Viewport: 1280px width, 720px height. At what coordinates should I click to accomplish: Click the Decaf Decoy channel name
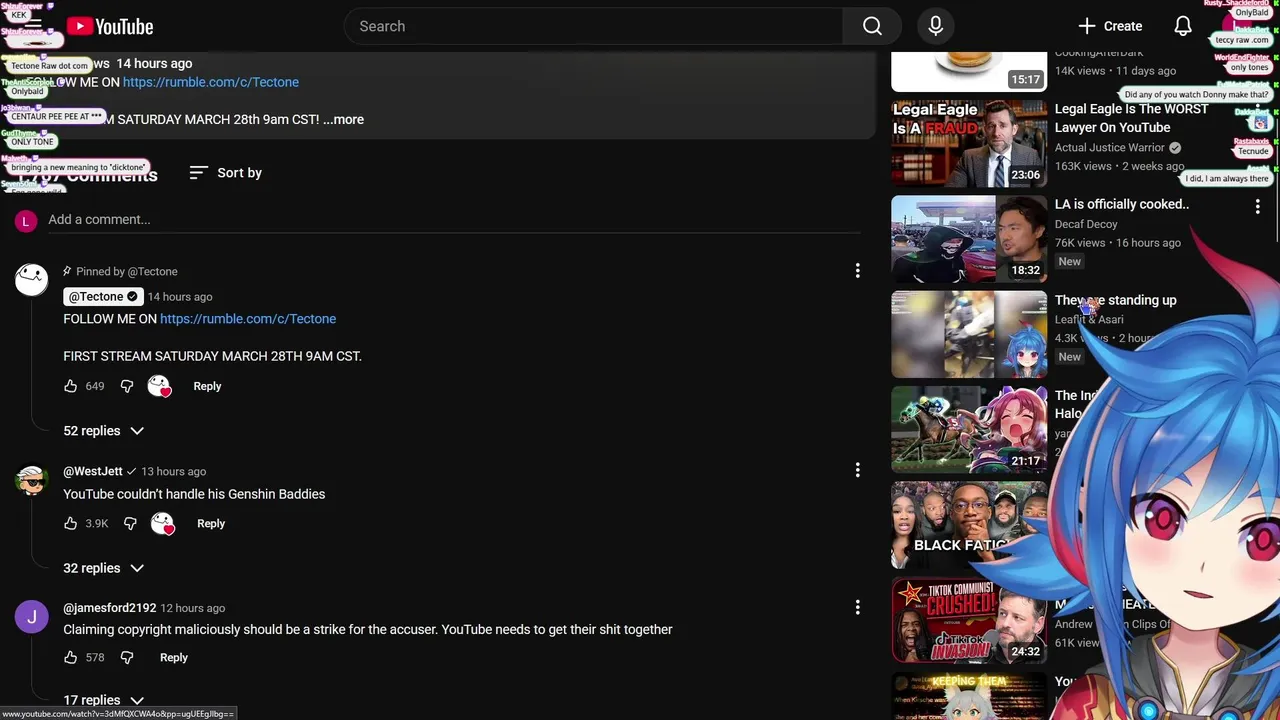(1086, 224)
